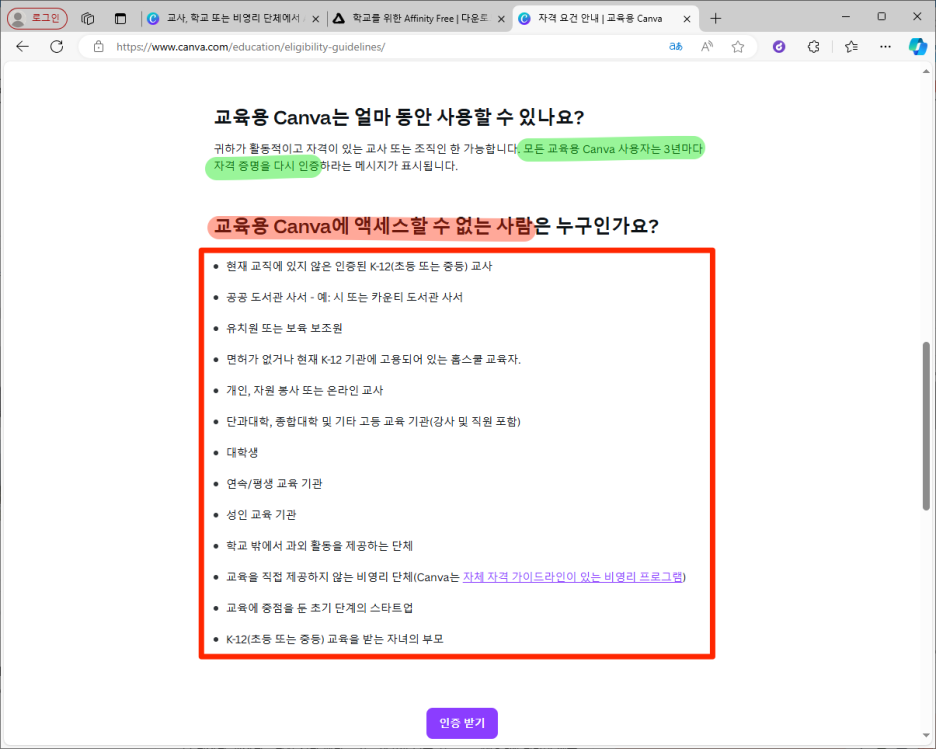Add page to favorites star
The height and width of the screenshot is (749, 936).
tap(738, 47)
